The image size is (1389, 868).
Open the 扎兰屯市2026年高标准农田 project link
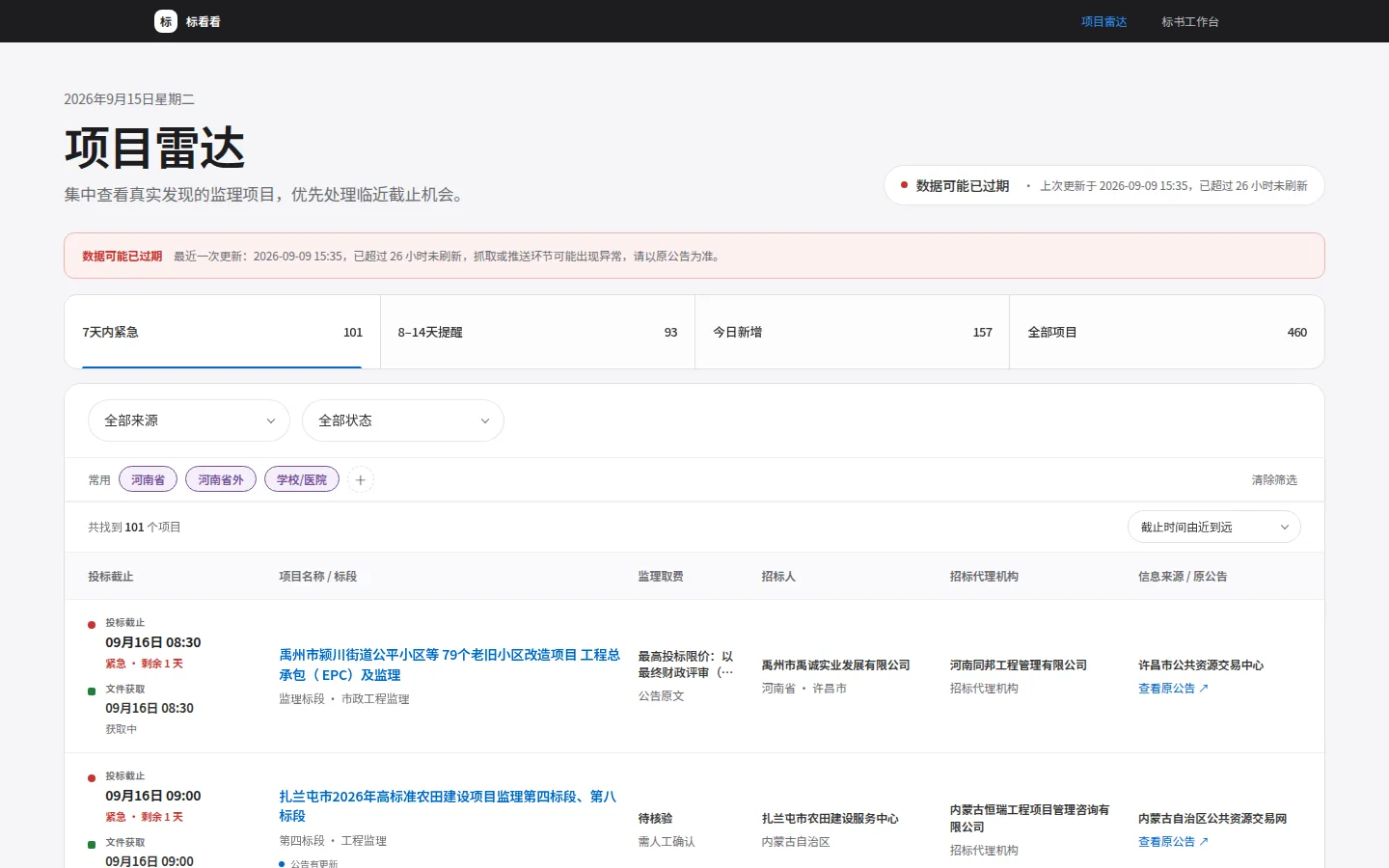tap(448, 806)
